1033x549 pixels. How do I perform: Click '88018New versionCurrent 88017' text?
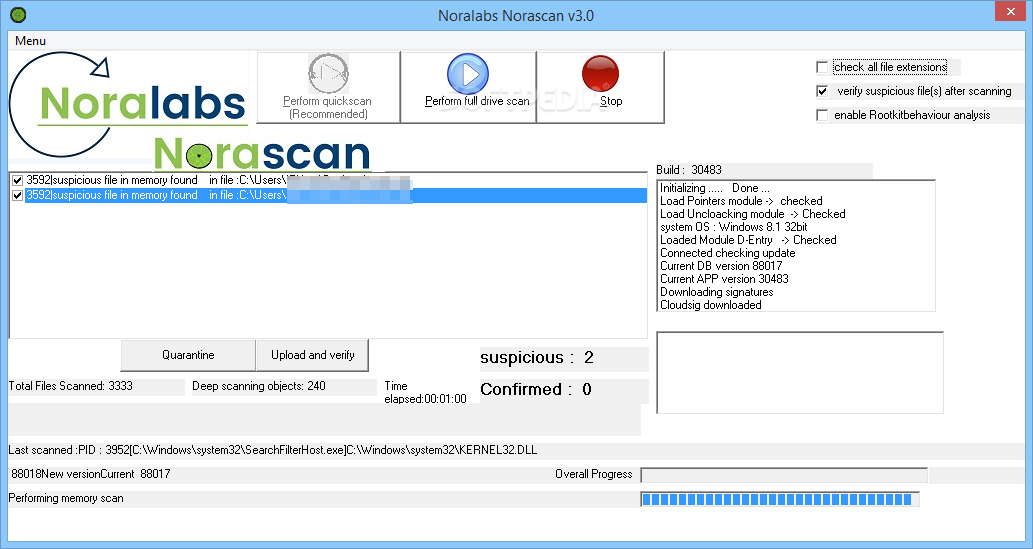coord(91,474)
